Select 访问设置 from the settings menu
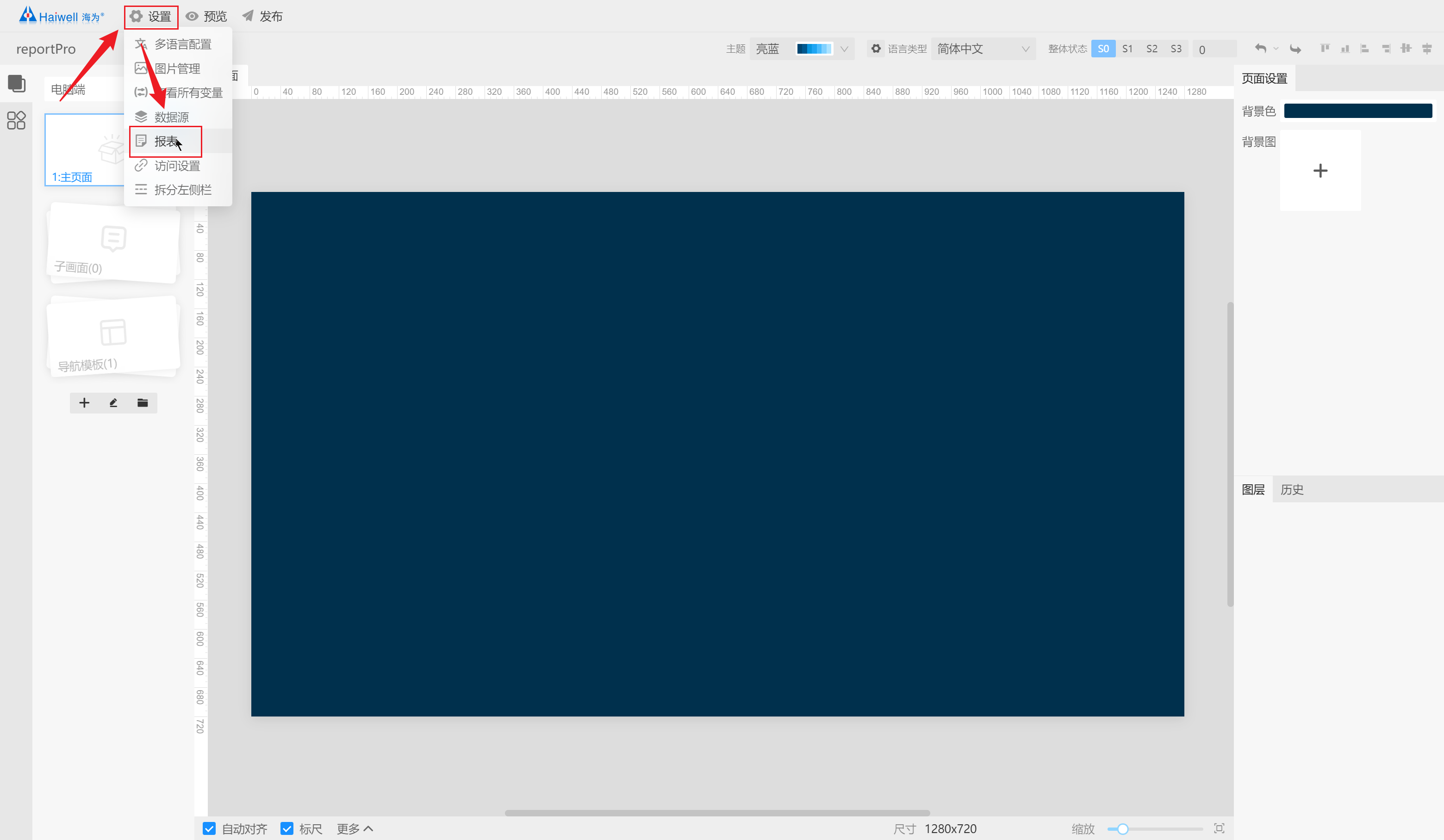Image resolution: width=1444 pixels, height=840 pixels. click(x=178, y=166)
